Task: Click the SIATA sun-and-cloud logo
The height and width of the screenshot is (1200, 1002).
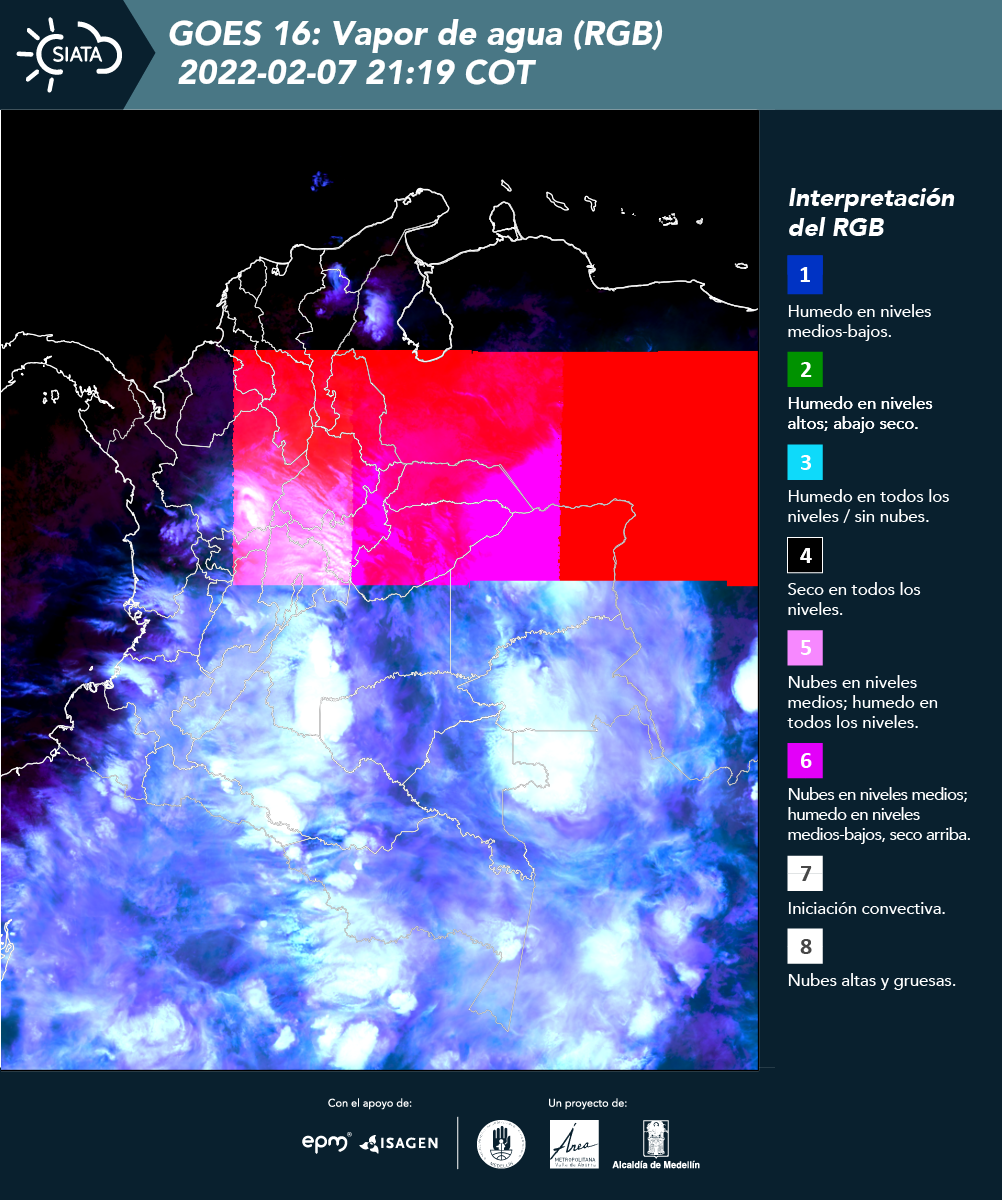Action: [x=70, y=53]
